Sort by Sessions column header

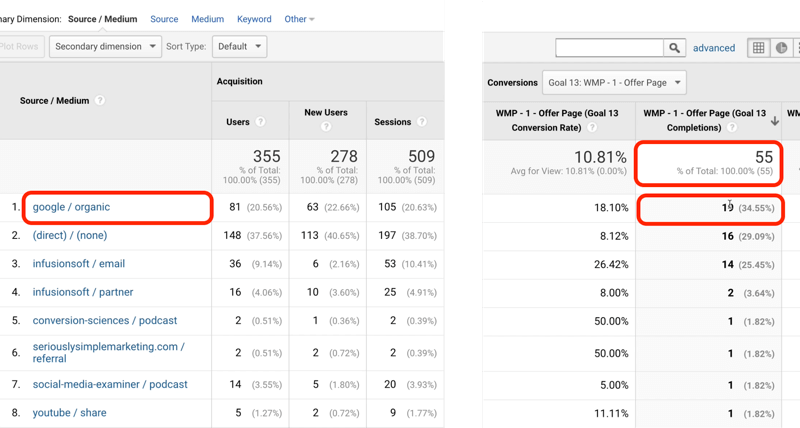pos(392,122)
